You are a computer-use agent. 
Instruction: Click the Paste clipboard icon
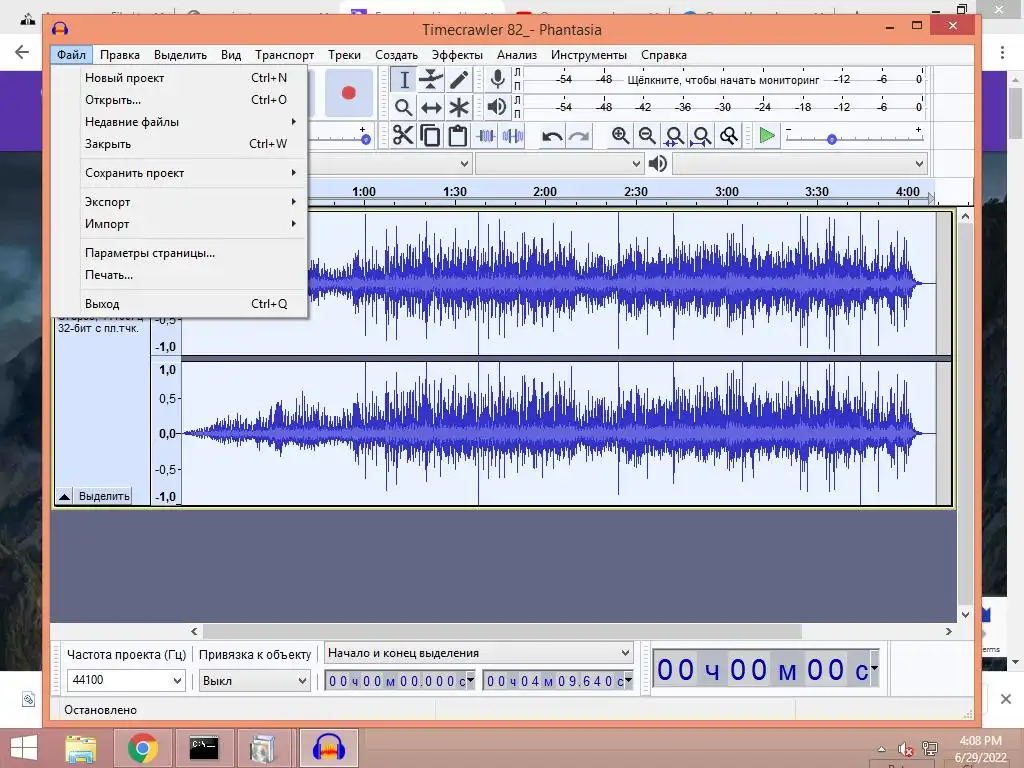[458, 136]
